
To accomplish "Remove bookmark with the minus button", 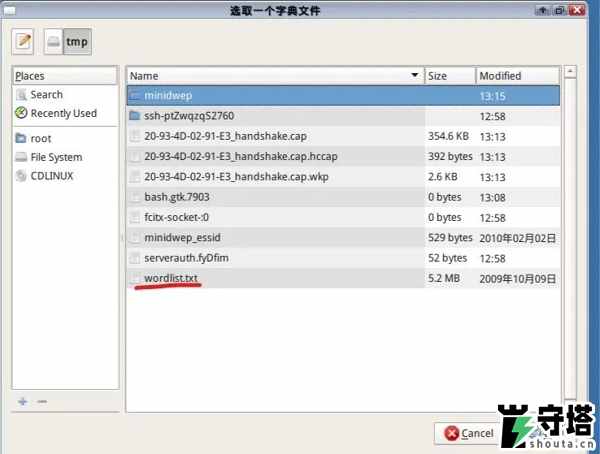I will [x=42, y=402].
